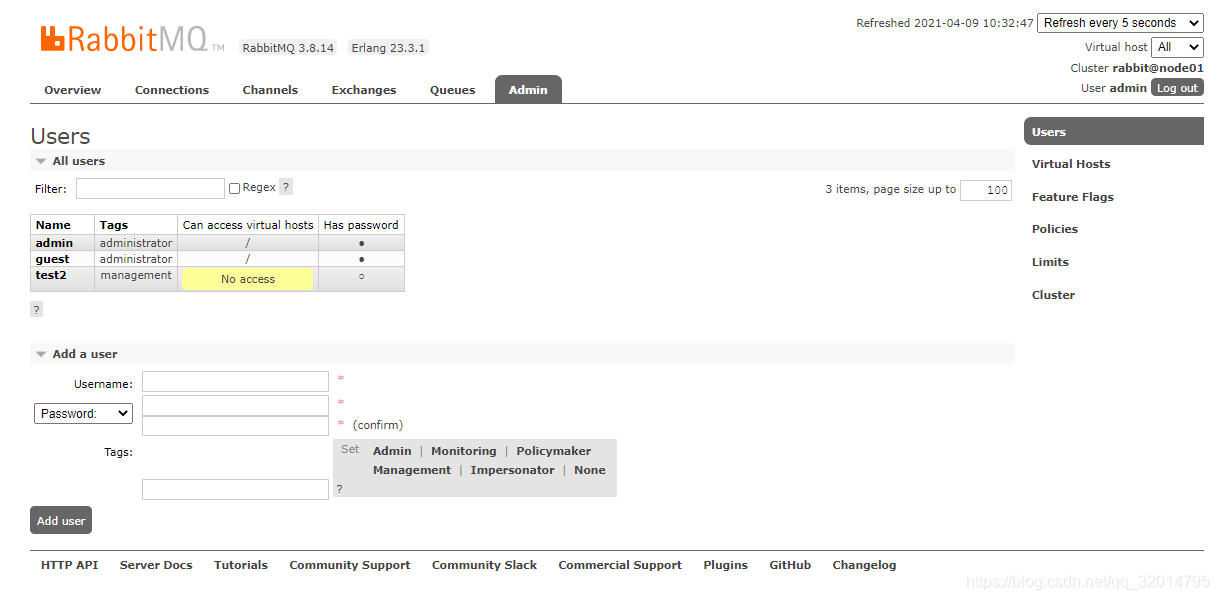Click the Username input field
The height and width of the screenshot is (600, 1219).
(x=235, y=381)
